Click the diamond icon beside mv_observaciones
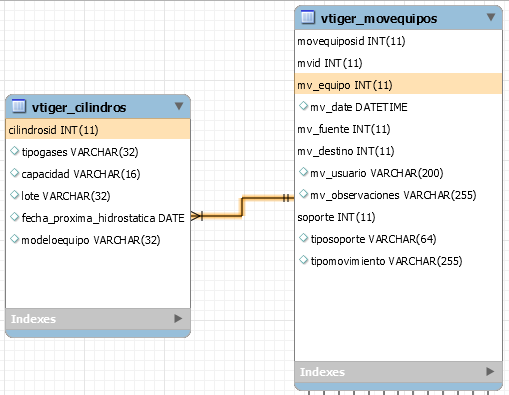The width and height of the screenshot is (509, 395). coord(303,194)
